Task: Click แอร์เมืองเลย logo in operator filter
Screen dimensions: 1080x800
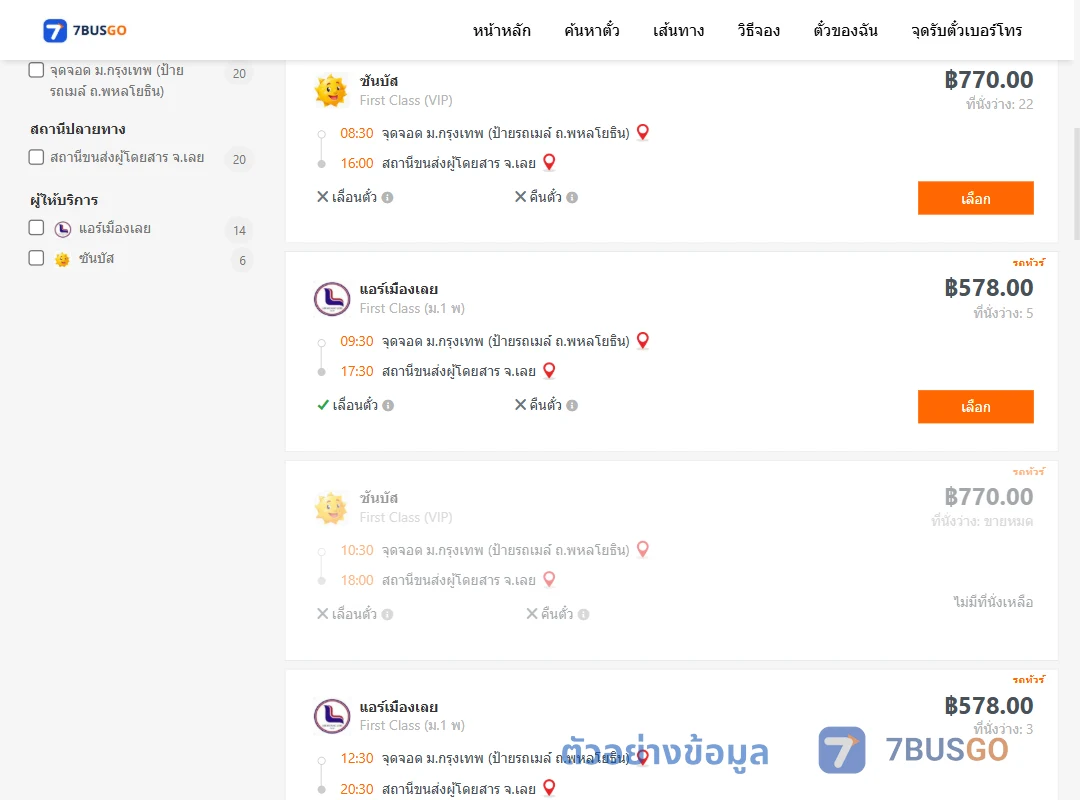Action: click(x=63, y=229)
